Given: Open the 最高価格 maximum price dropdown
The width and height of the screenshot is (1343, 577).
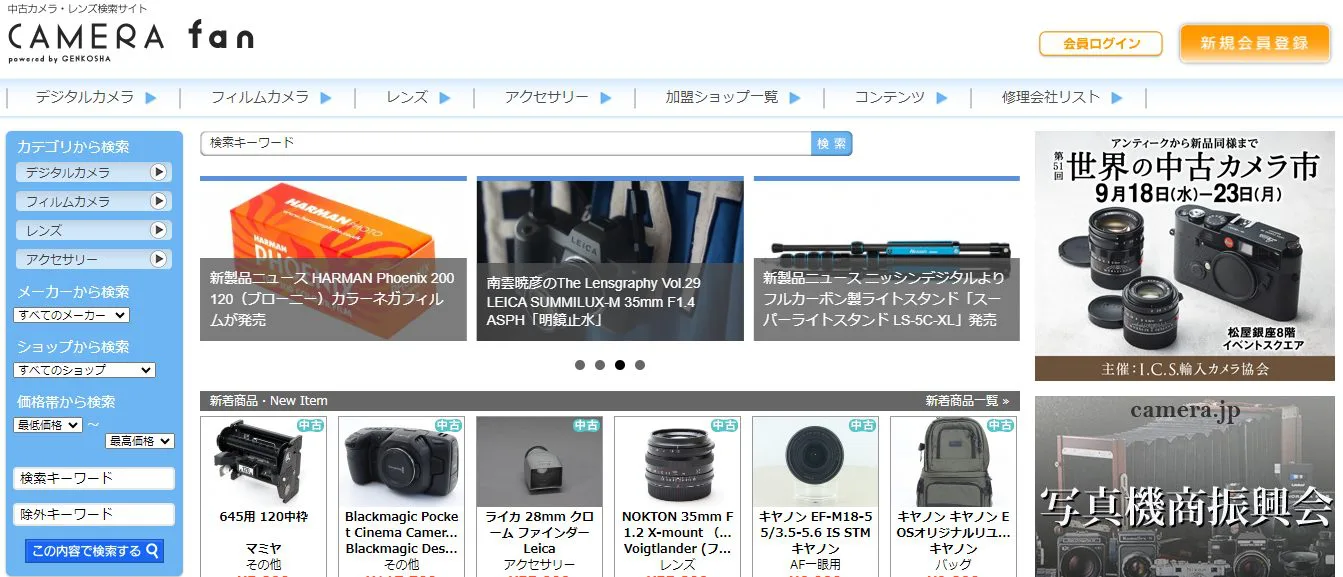Looking at the screenshot, I should (140, 441).
